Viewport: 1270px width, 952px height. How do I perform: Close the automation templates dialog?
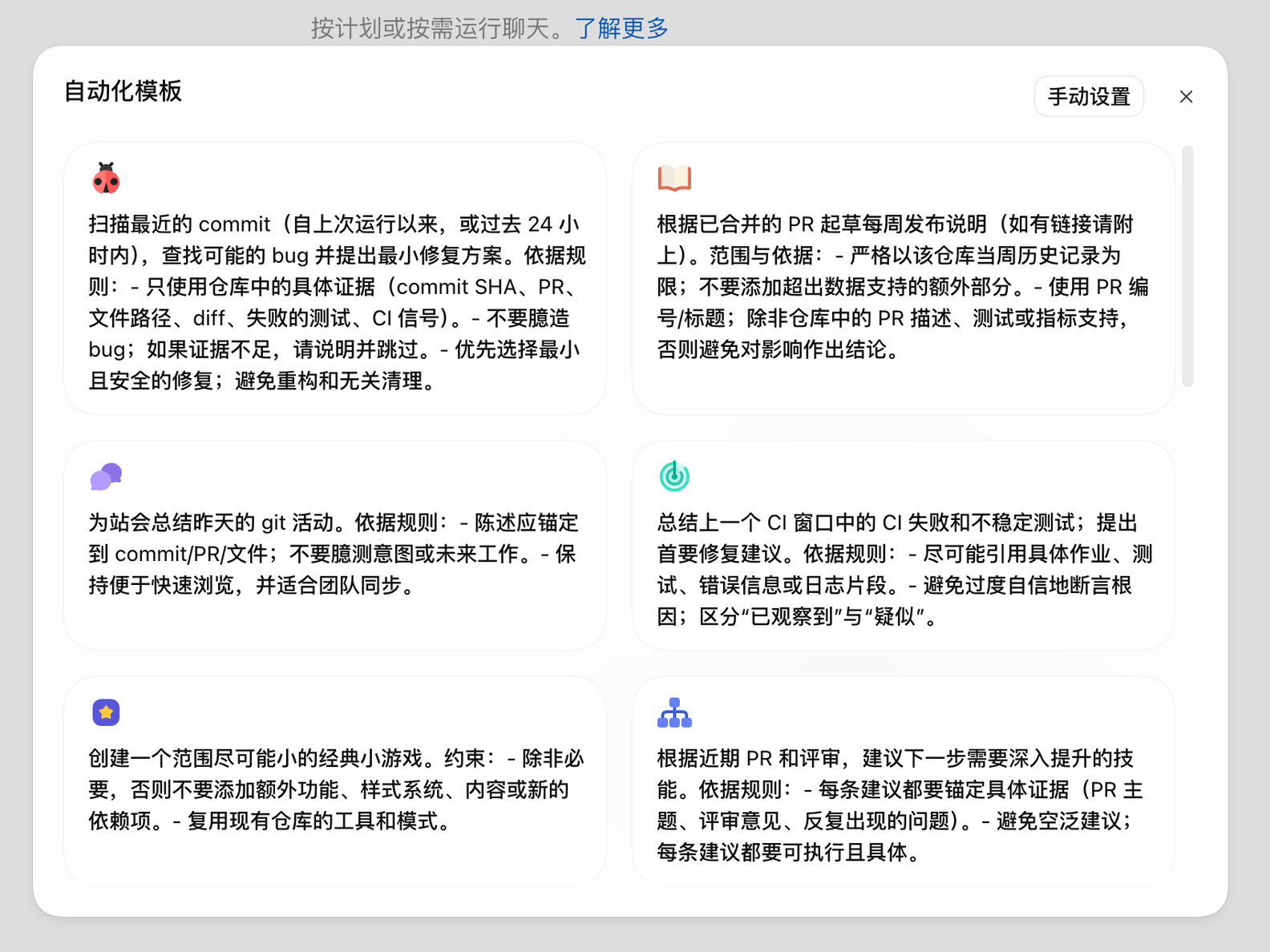(x=1186, y=97)
